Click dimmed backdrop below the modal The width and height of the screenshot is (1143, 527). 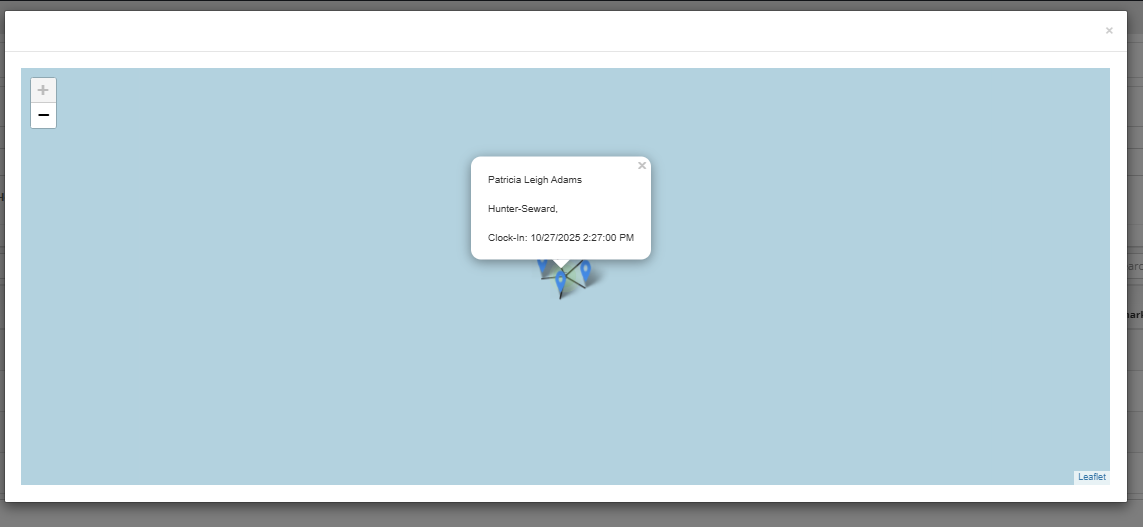570,515
